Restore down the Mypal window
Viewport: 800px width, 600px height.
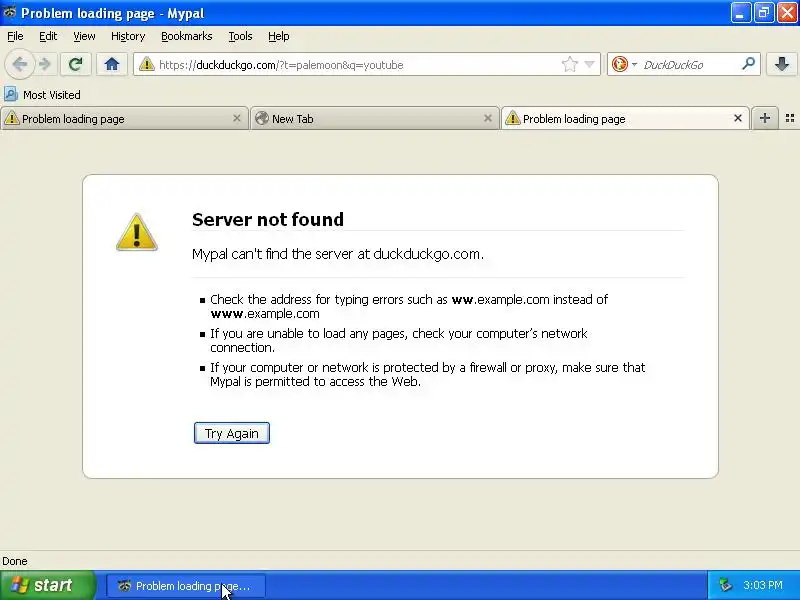[x=764, y=13]
